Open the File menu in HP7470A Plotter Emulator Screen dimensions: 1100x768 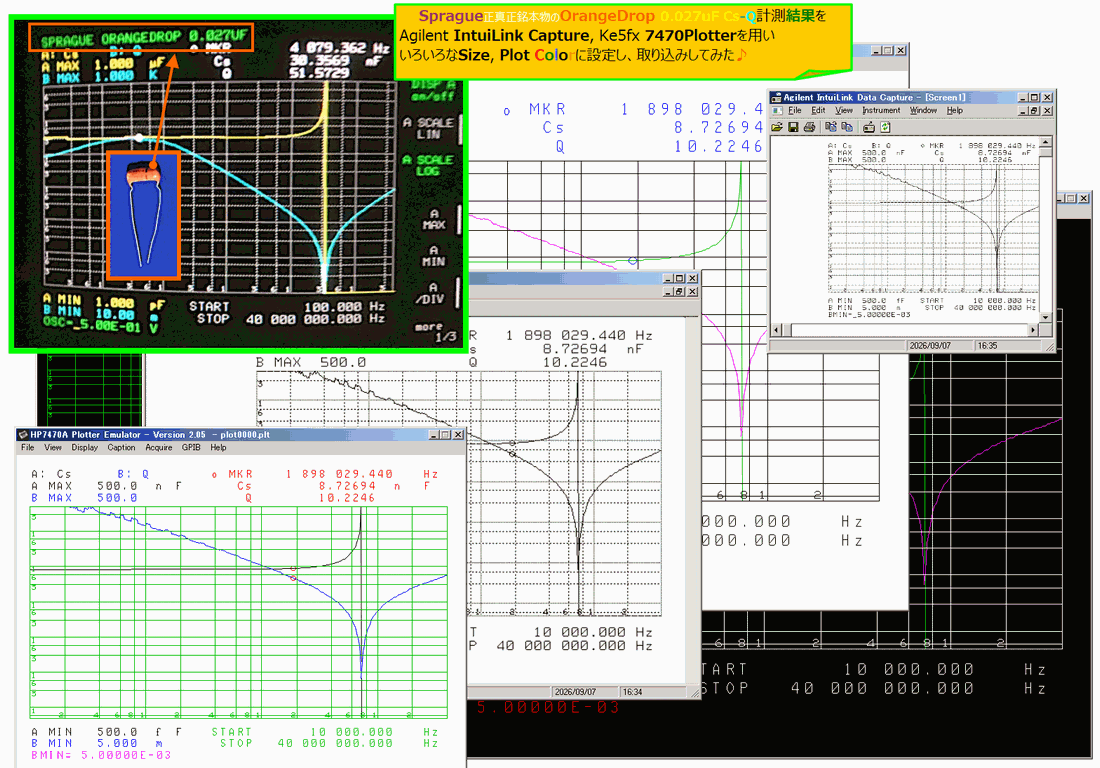pos(27,447)
